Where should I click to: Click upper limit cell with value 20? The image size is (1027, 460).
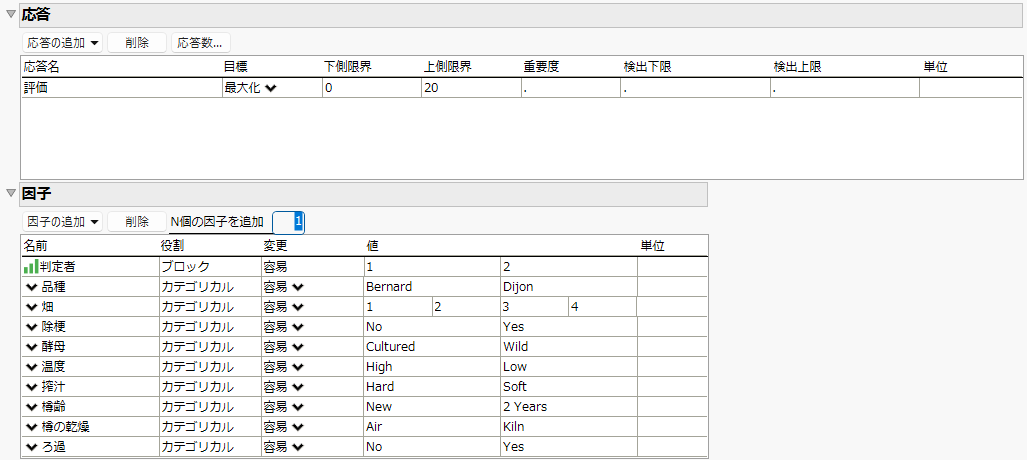[x=471, y=88]
